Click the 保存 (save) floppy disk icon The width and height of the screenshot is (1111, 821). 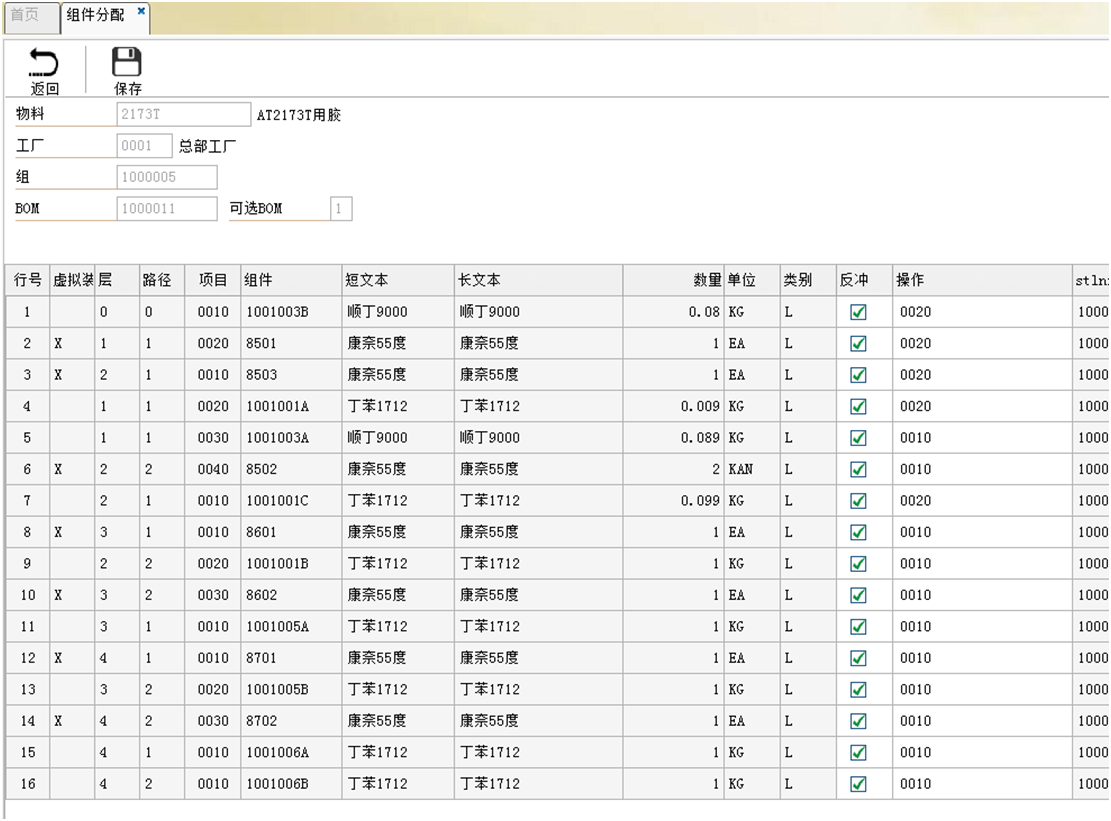coord(127,64)
